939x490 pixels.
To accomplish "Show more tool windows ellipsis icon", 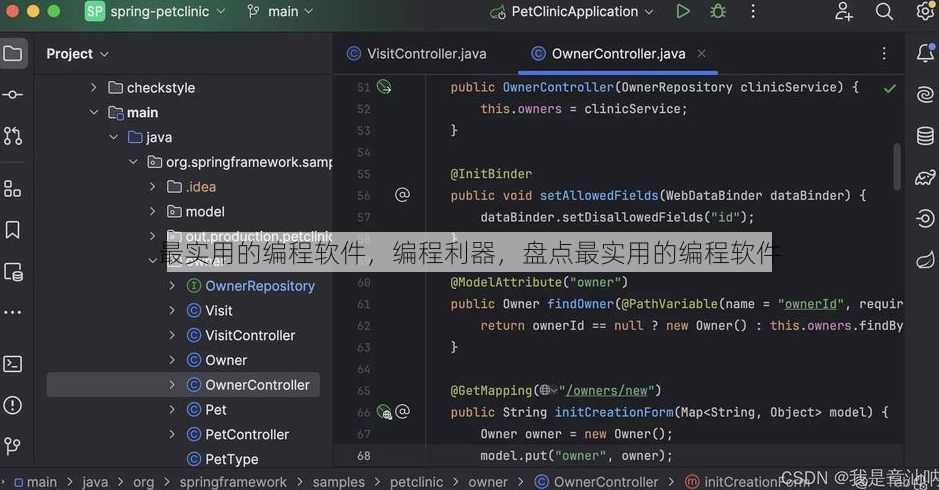I will coord(13,312).
